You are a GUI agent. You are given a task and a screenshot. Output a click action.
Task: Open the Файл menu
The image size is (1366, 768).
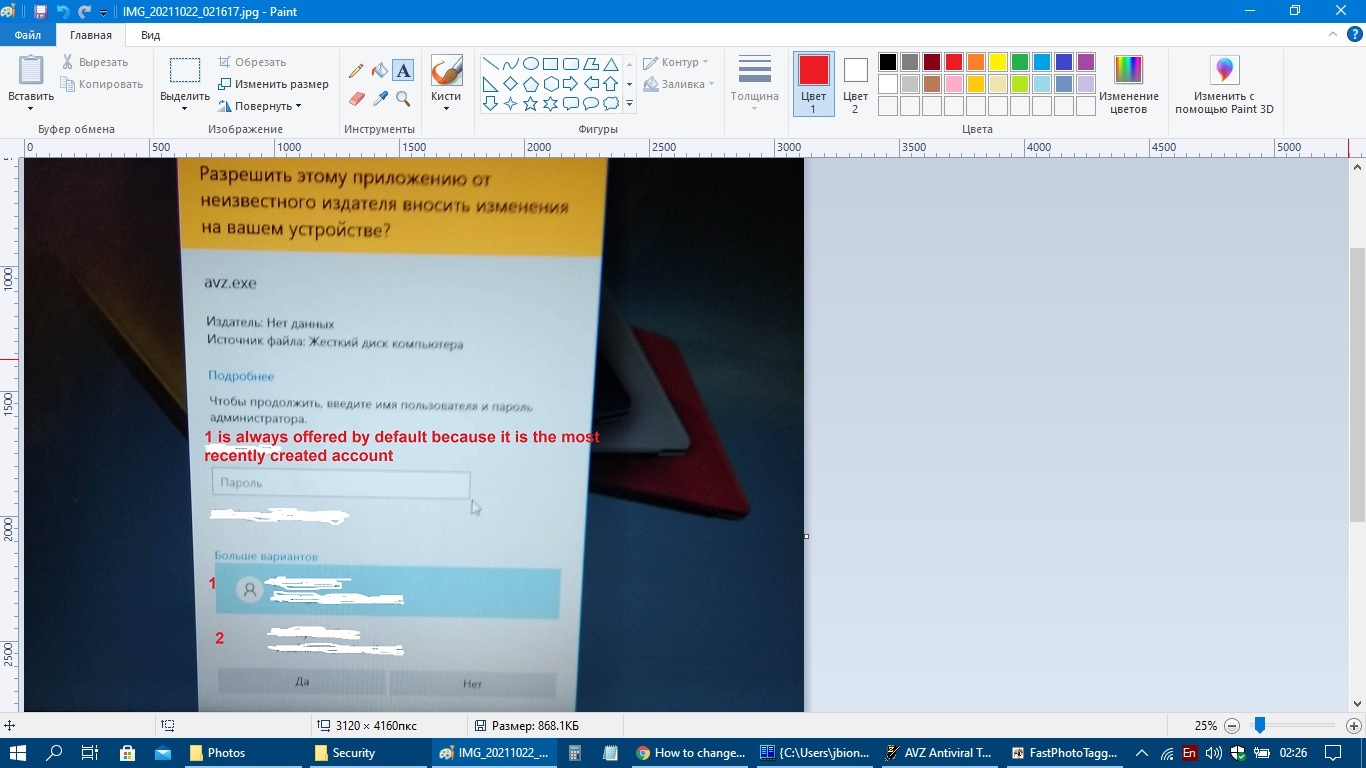(x=28, y=35)
